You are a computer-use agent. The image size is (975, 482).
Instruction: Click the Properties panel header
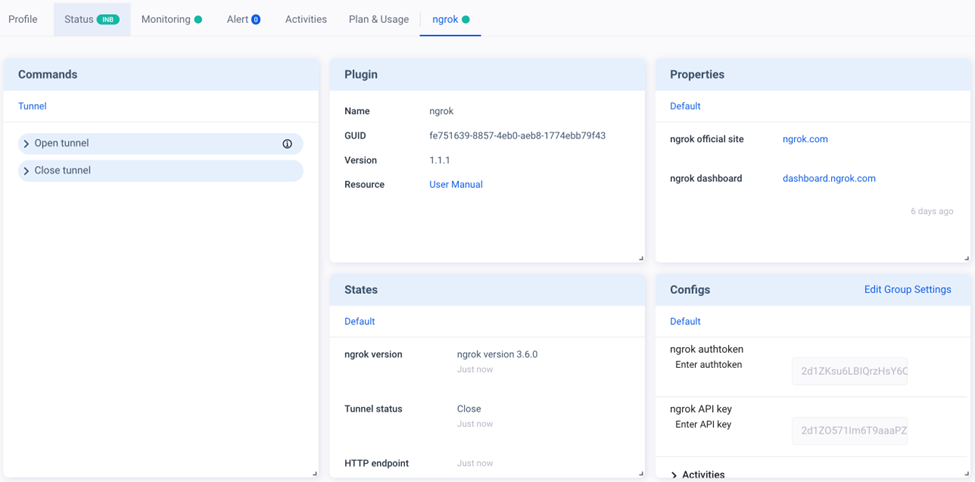pyautogui.click(x=813, y=75)
